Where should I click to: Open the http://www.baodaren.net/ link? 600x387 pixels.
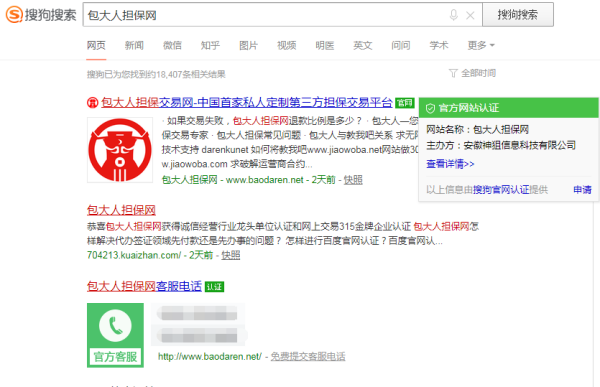pyautogui.click(x=210, y=356)
